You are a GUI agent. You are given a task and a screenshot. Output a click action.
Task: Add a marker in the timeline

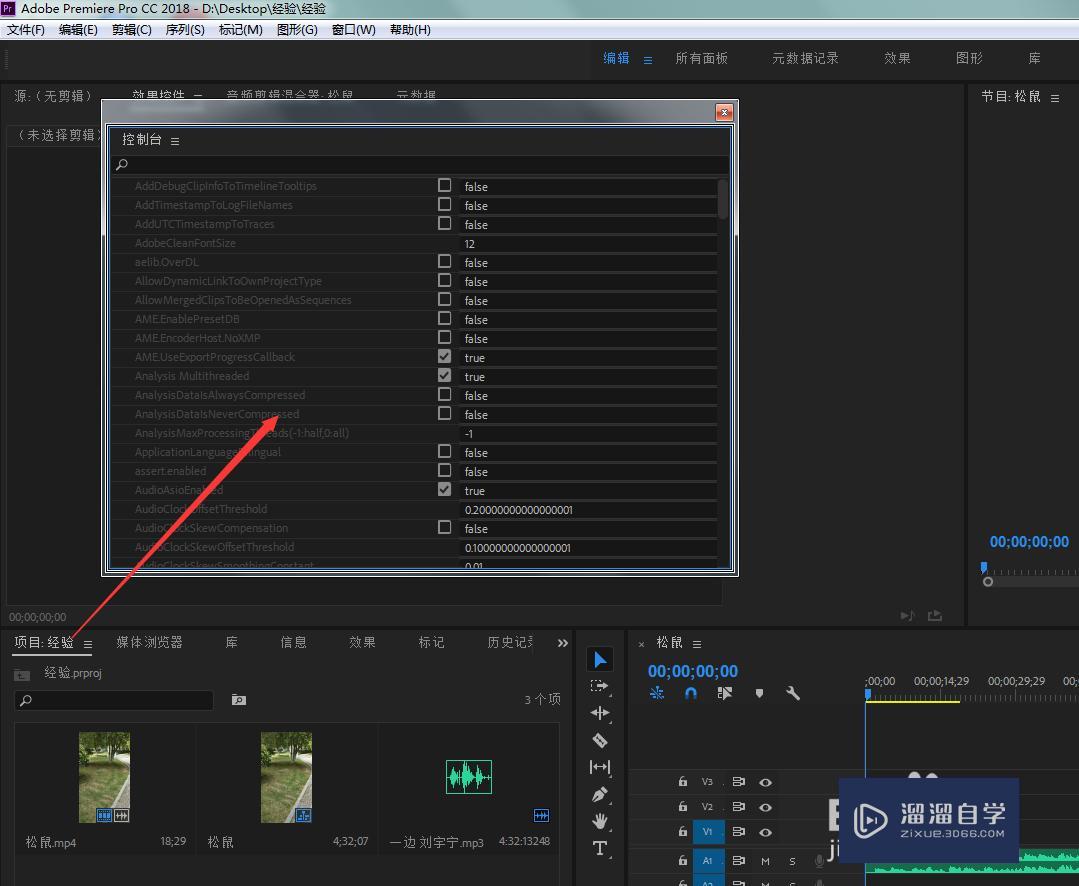pyautogui.click(x=759, y=693)
